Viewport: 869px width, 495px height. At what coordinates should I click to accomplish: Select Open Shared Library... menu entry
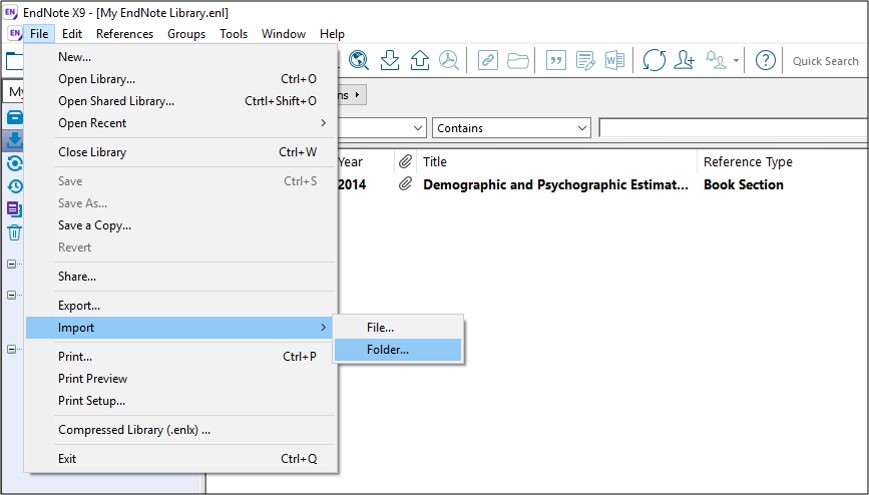[181, 101]
